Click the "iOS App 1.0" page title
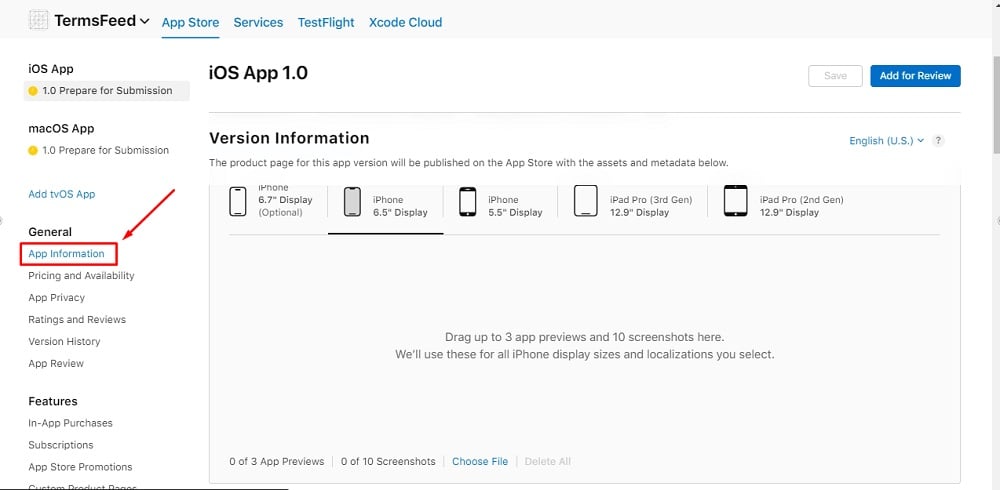This screenshot has height=490, width=1000. [x=258, y=73]
